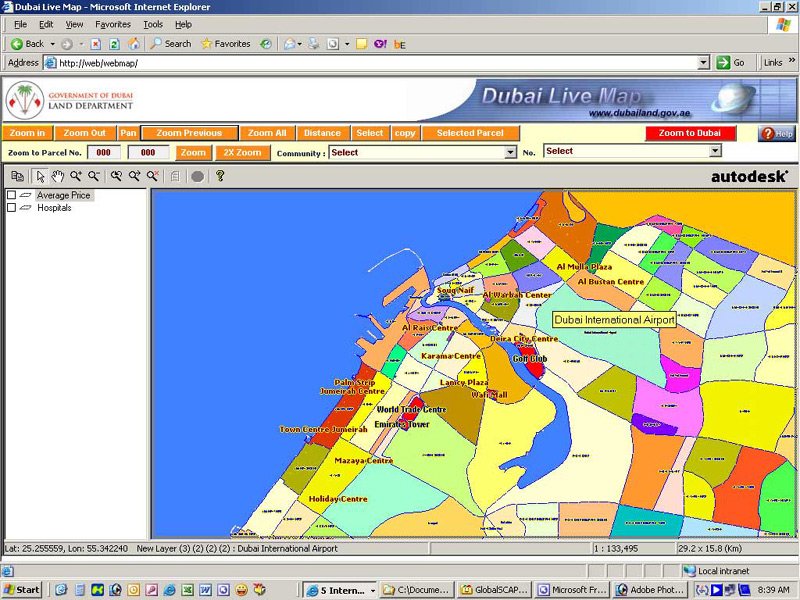Click the orange Select button
Screen dimensions: 800x600
(x=370, y=133)
